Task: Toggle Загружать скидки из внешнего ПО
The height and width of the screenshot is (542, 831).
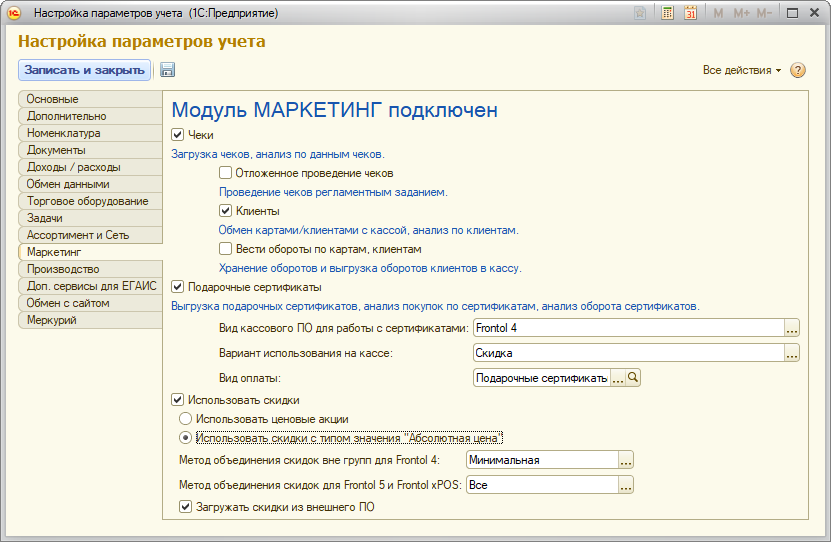Action: tap(185, 507)
